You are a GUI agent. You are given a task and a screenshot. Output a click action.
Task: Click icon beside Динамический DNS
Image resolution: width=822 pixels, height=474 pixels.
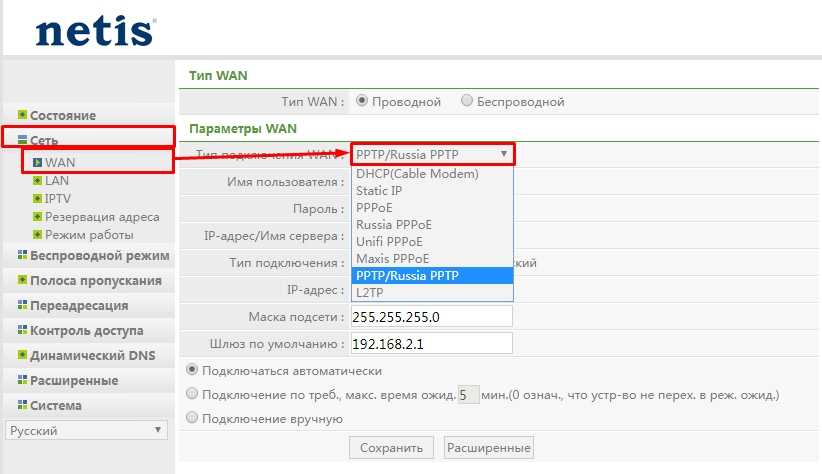pos(22,355)
